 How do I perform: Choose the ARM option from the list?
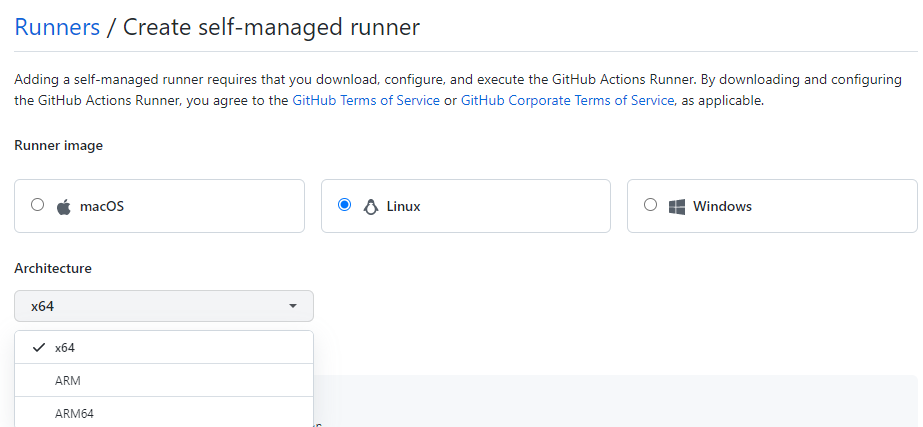pyautogui.click(x=164, y=380)
